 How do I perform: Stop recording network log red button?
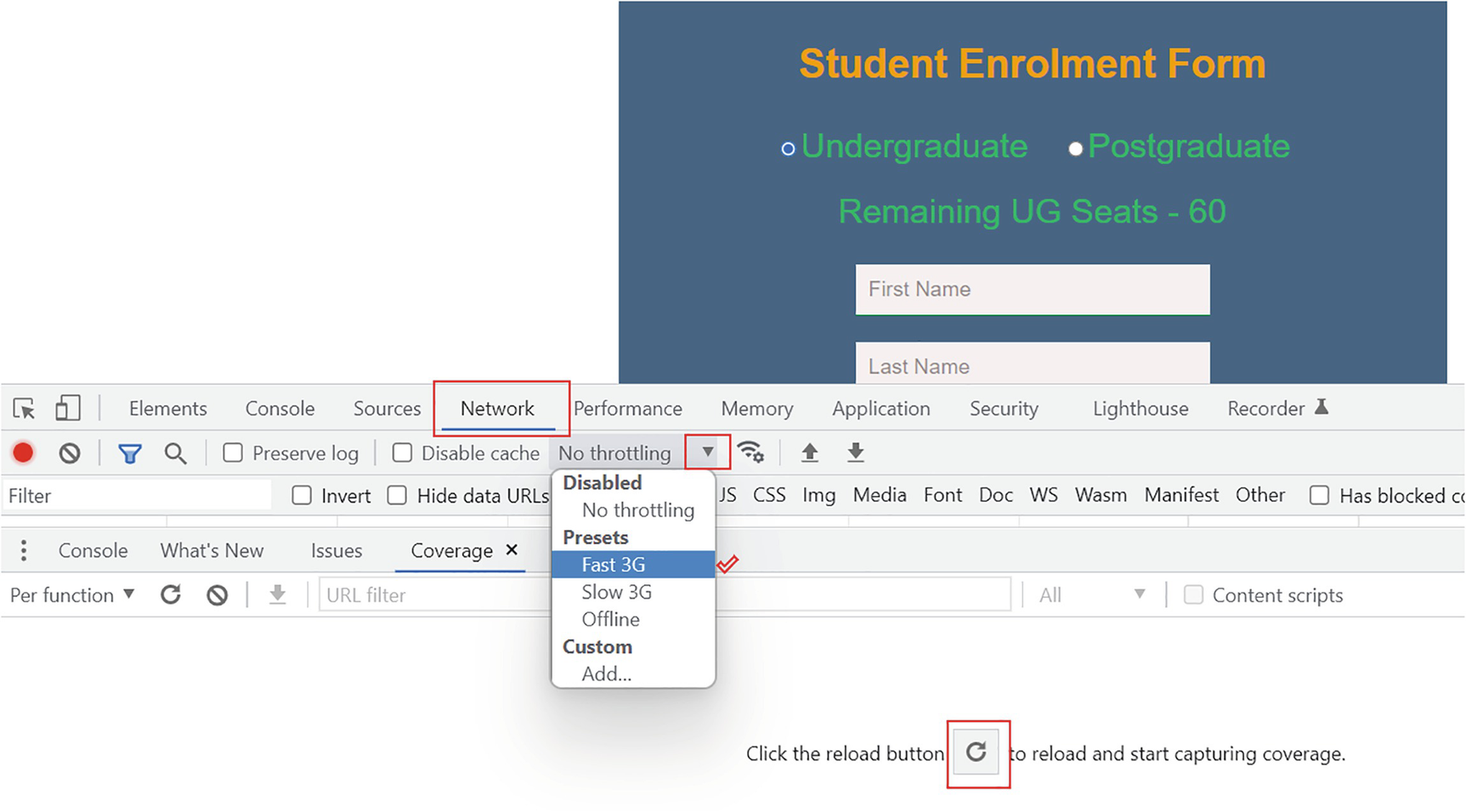tap(23, 454)
